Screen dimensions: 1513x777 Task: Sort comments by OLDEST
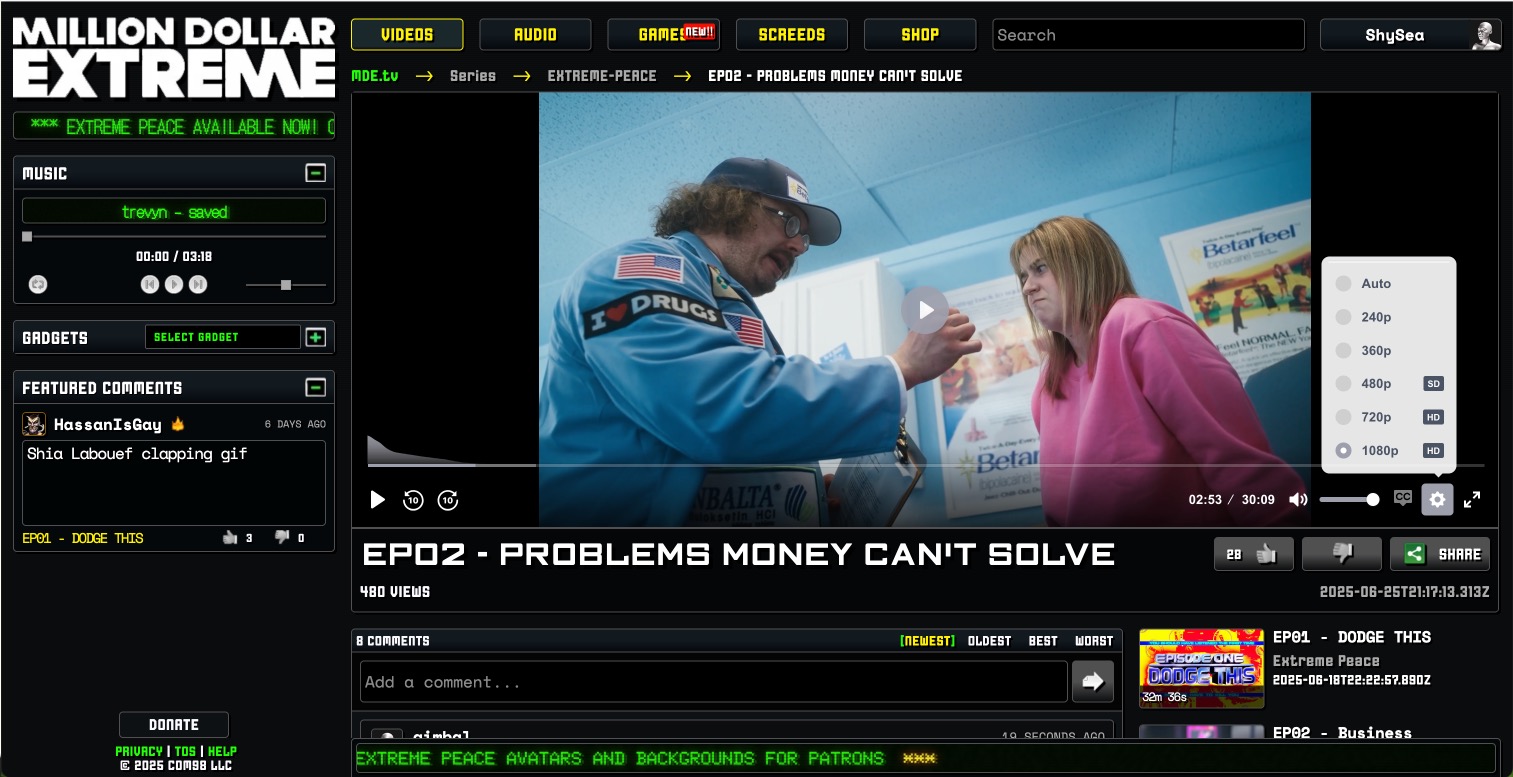coord(989,641)
